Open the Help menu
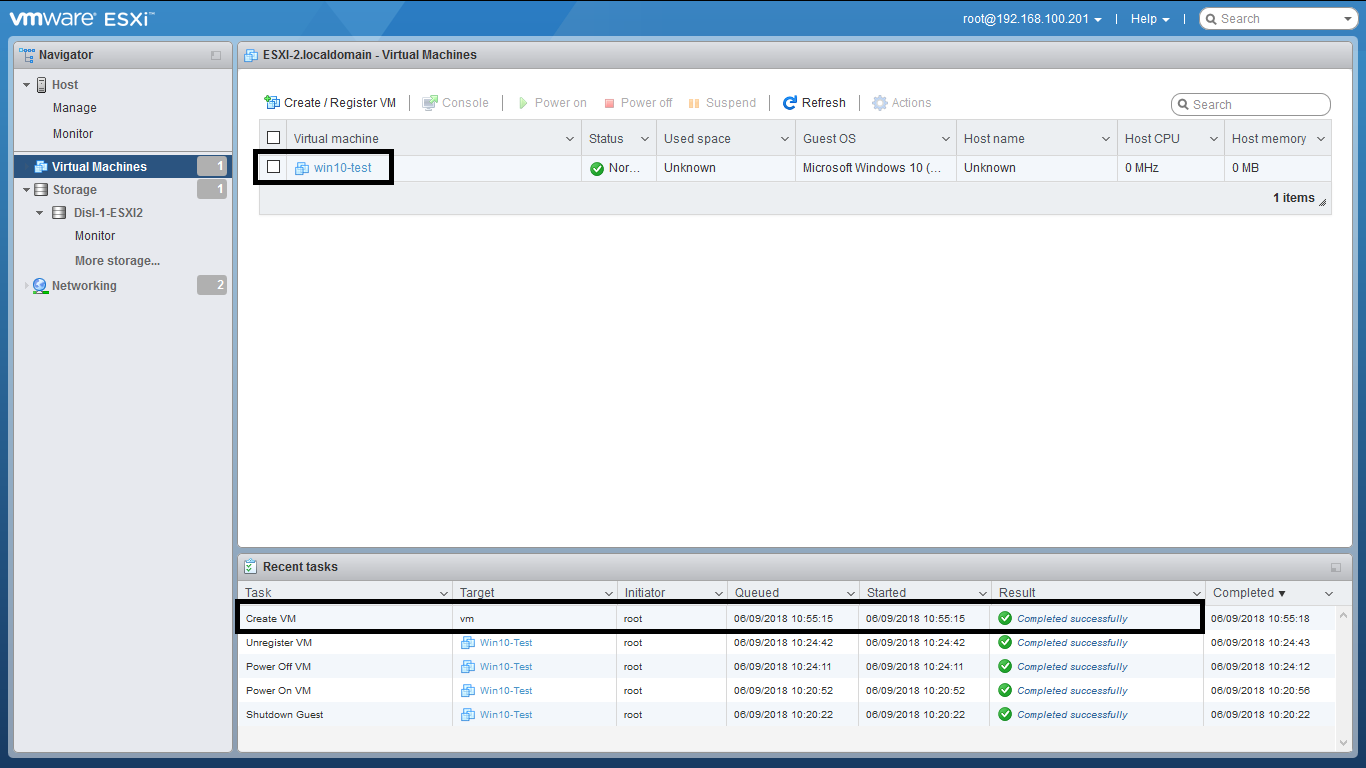 [x=1149, y=19]
